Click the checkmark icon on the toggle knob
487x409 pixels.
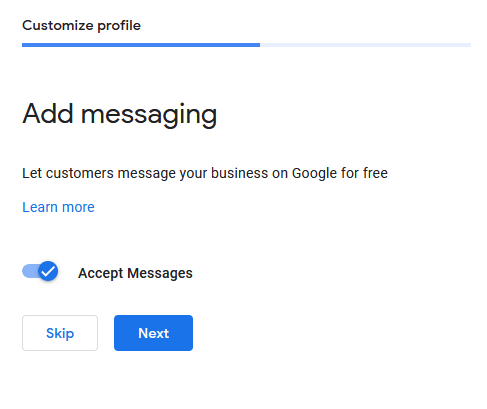[x=48, y=271]
